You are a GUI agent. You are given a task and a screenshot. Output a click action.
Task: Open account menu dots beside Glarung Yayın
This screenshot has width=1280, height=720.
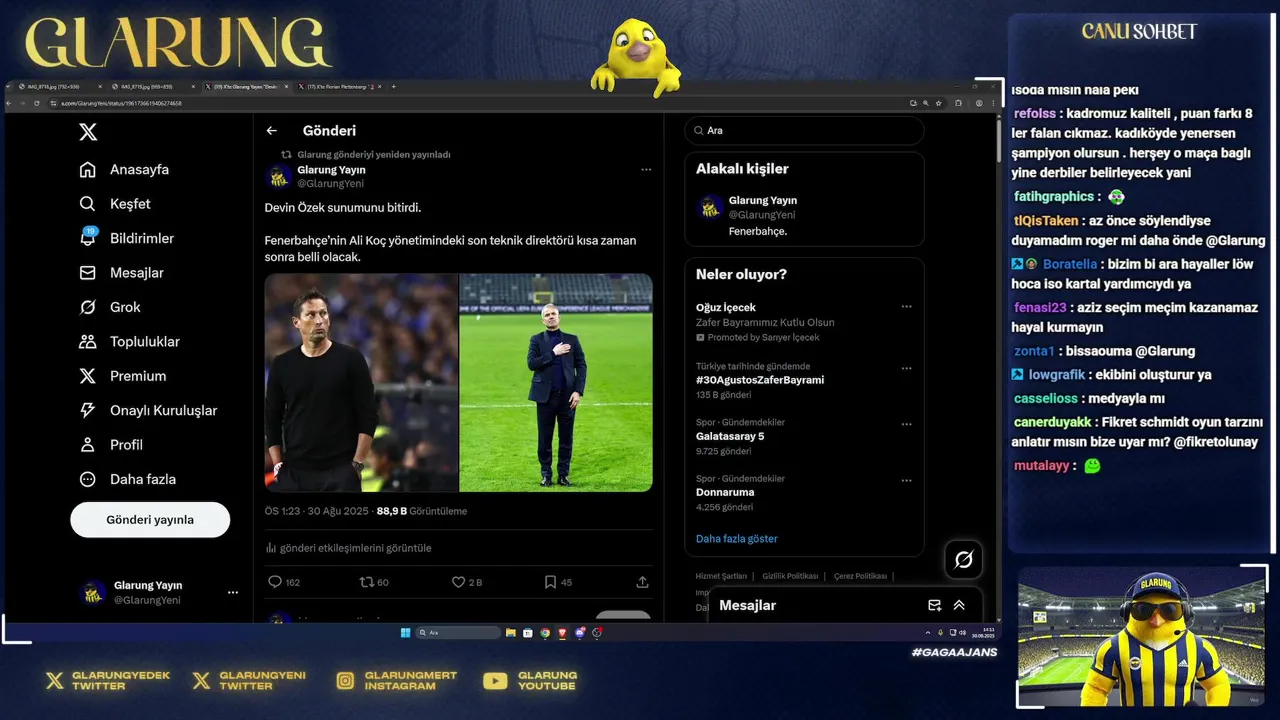pyautogui.click(x=233, y=593)
